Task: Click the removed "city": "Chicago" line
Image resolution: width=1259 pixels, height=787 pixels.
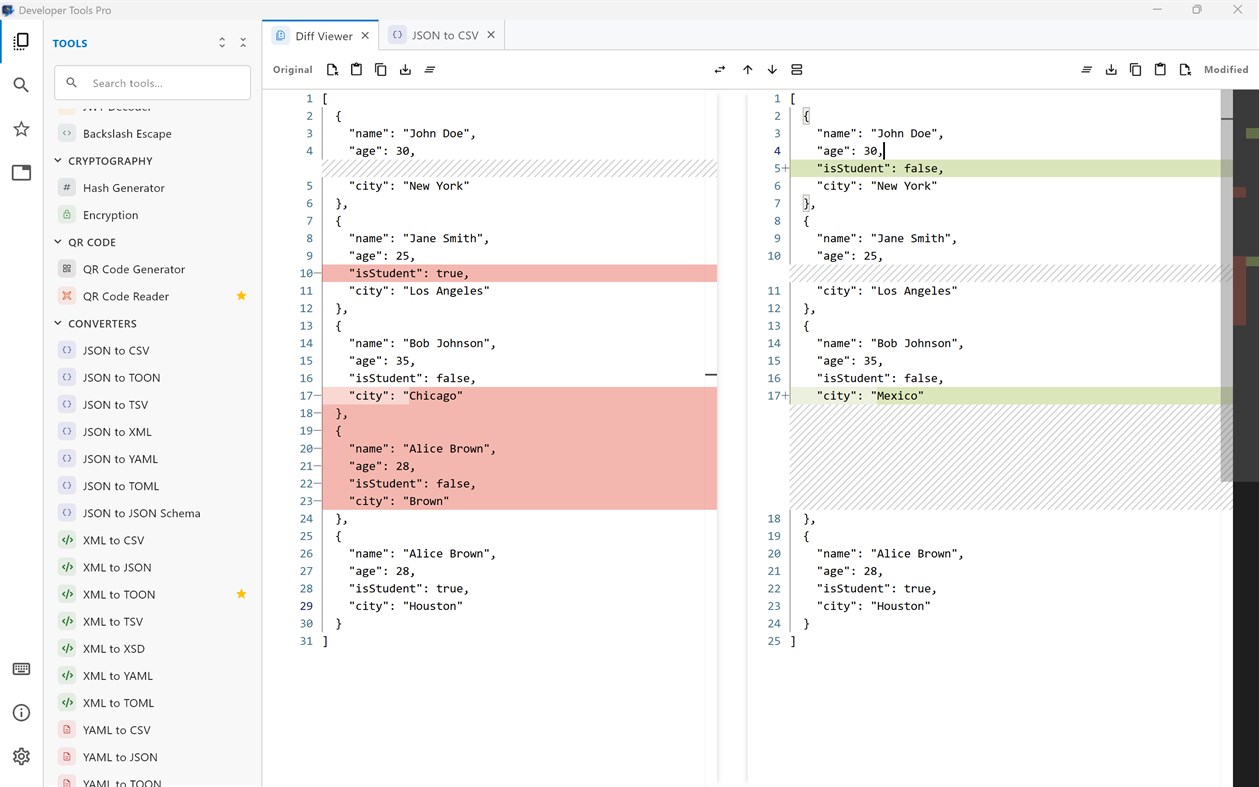Action: 519,396
